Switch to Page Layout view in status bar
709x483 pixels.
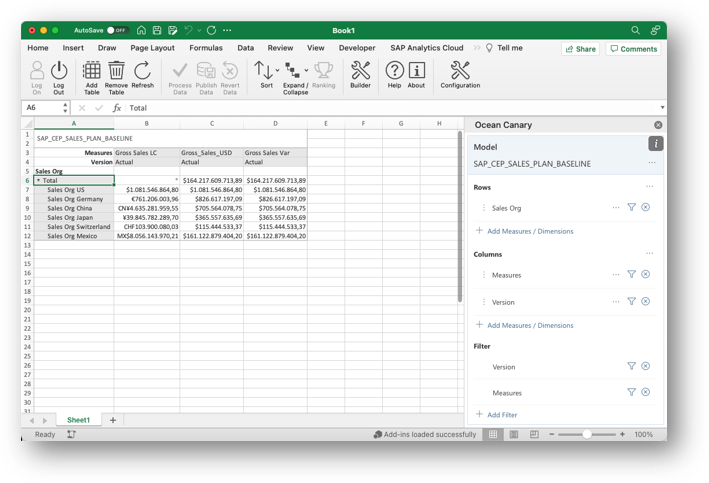pyautogui.click(x=514, y=434)
